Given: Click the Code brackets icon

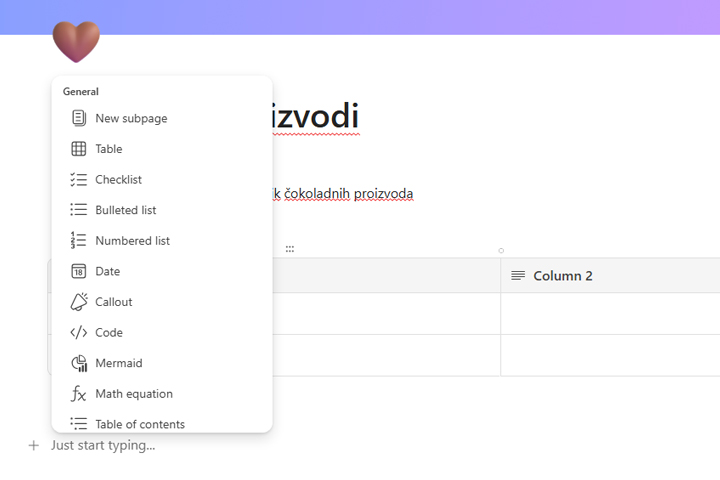Looking at the screenshot, I should point(79,333).
